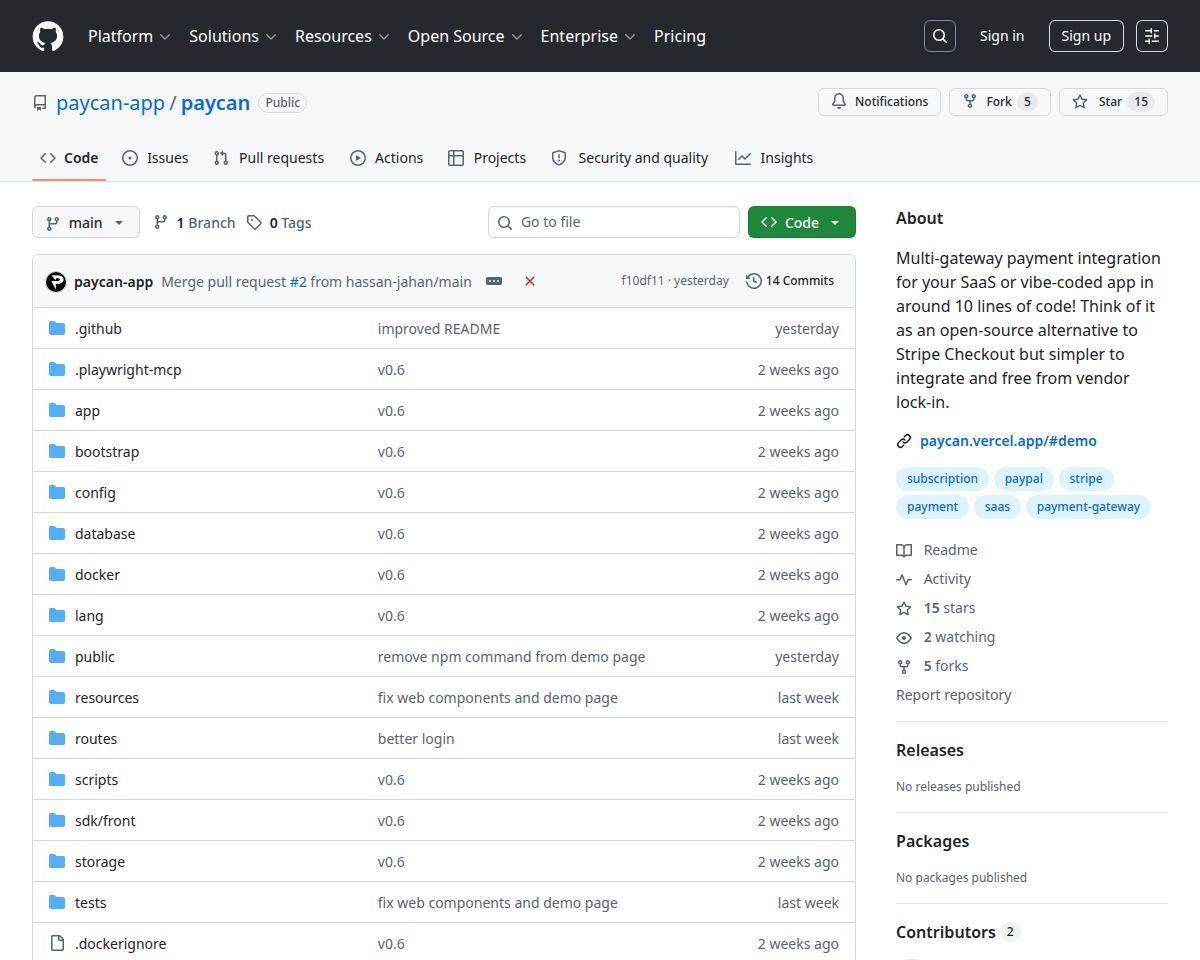Image resolution: width=1200 pixels, height=960 pixels.
Task: Expand the green Code dropdown button
Action: (802, 222)
